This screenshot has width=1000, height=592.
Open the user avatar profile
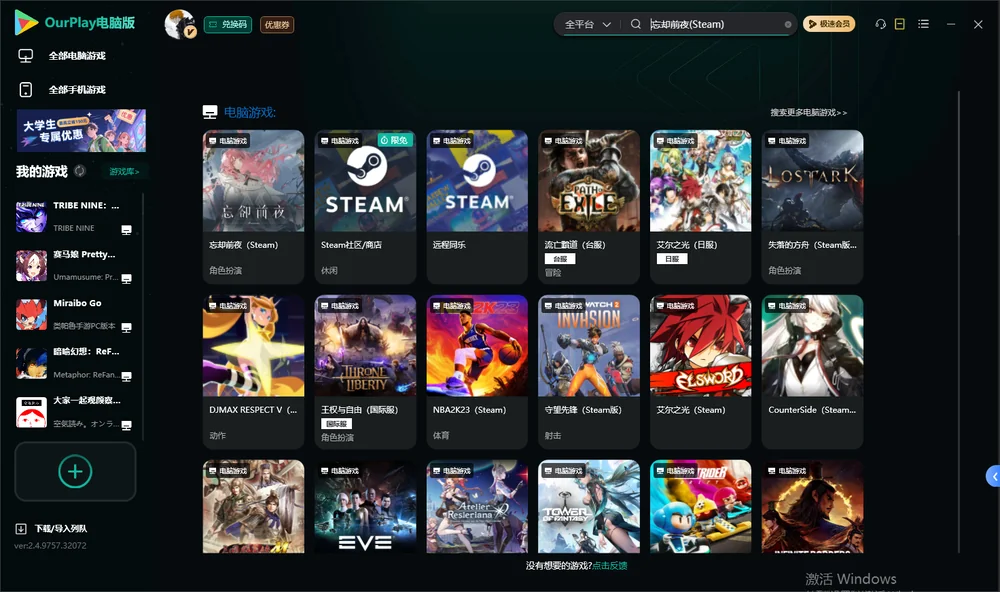(x=179, y=24)
